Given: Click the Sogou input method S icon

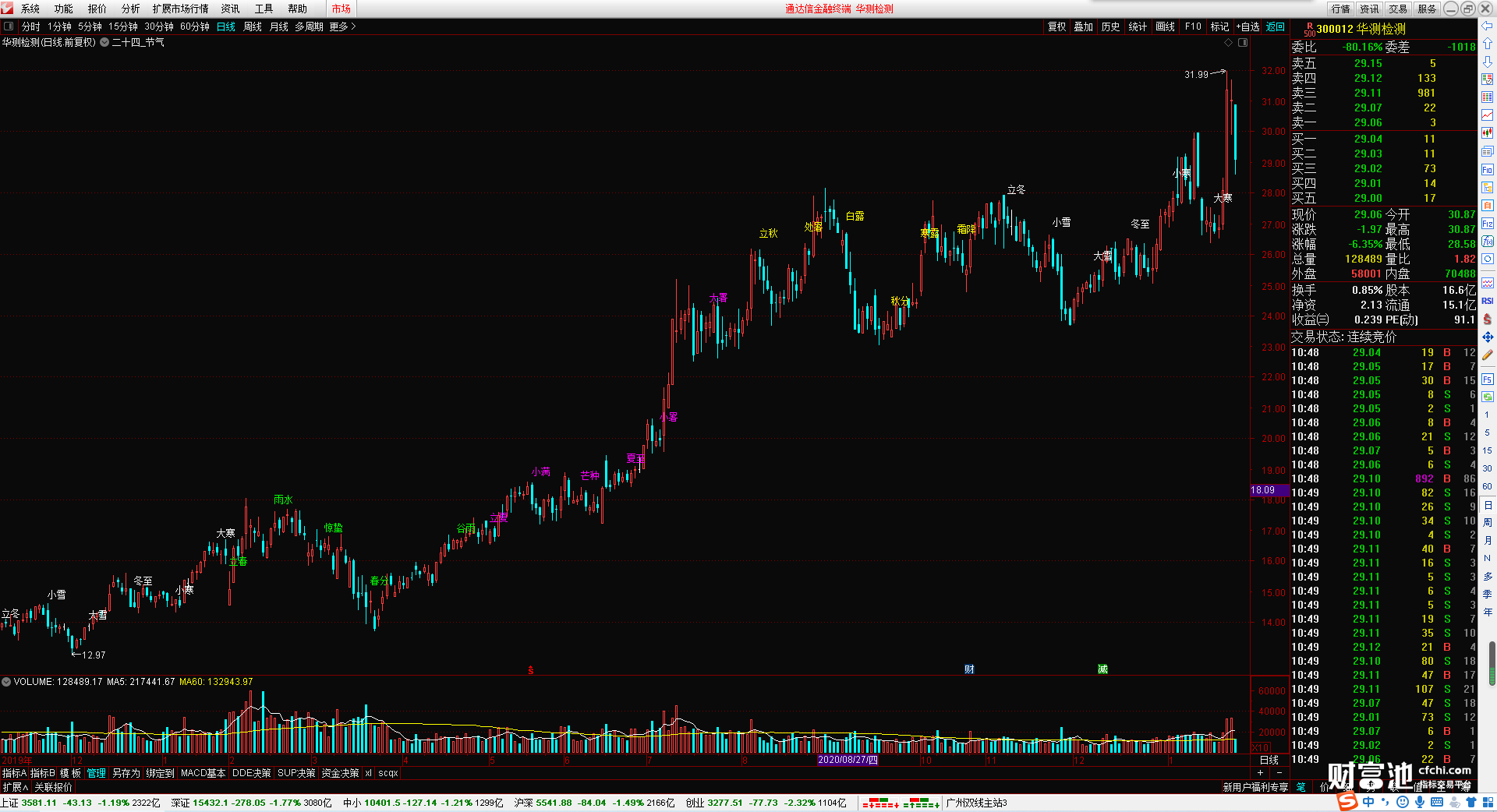Looking at the screenshot, I should [x=1347, y=802].
